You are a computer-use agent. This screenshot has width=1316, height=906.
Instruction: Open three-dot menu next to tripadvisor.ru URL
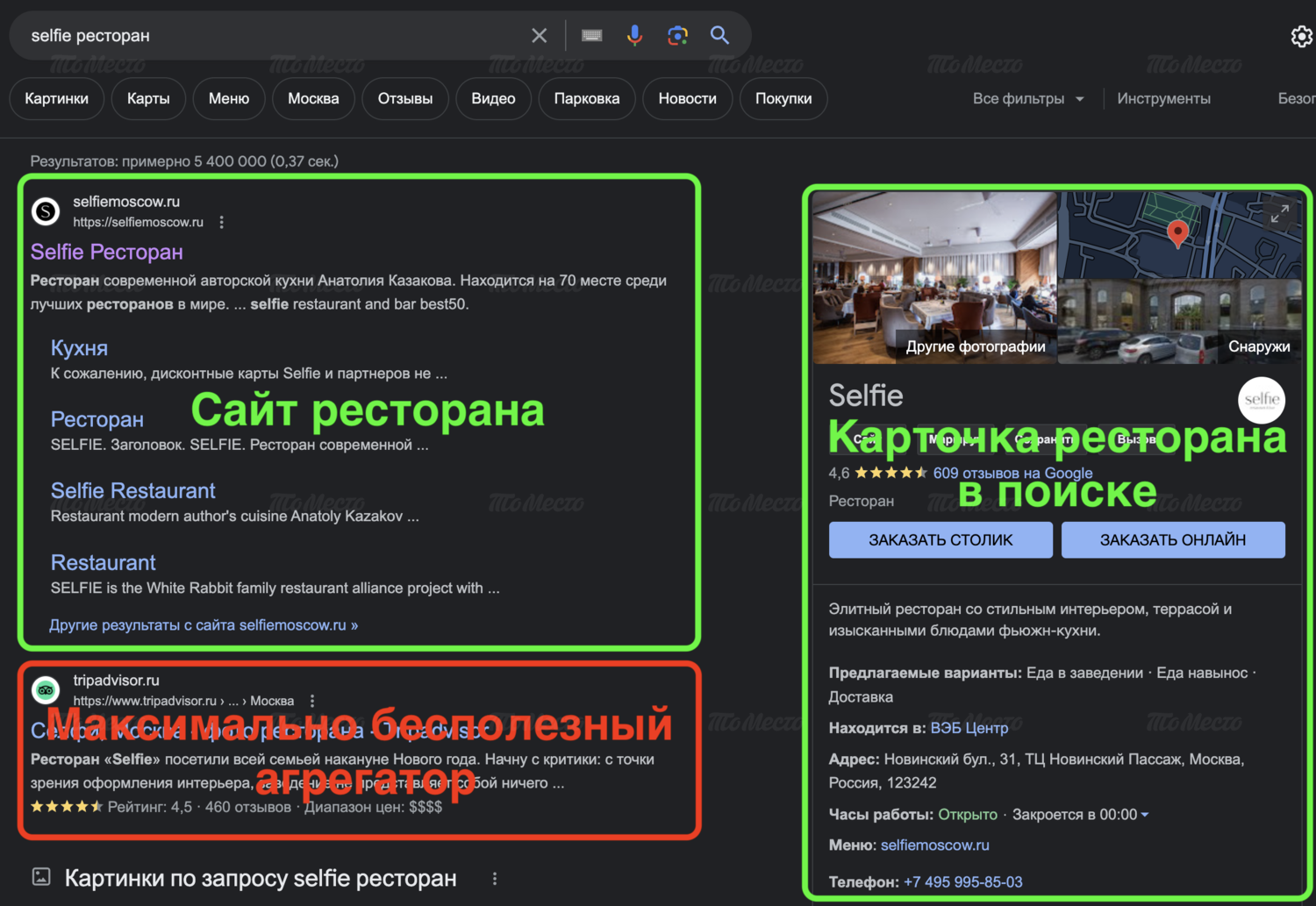click(x=311, y=701)
